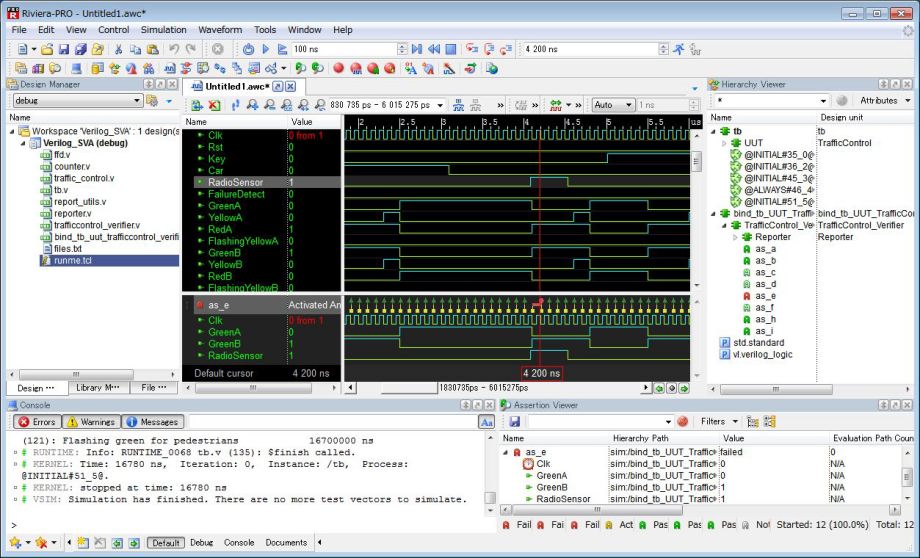
Task: Collapse the as_e row in Assertion Viewer
Action: 505,452
